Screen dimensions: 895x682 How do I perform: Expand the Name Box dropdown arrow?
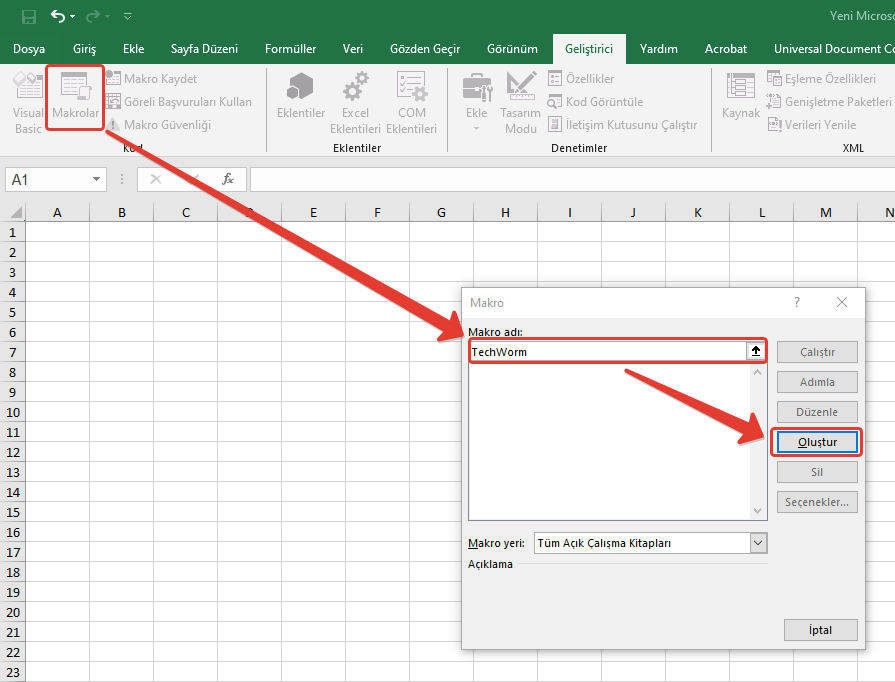click(x=97, y=179)
